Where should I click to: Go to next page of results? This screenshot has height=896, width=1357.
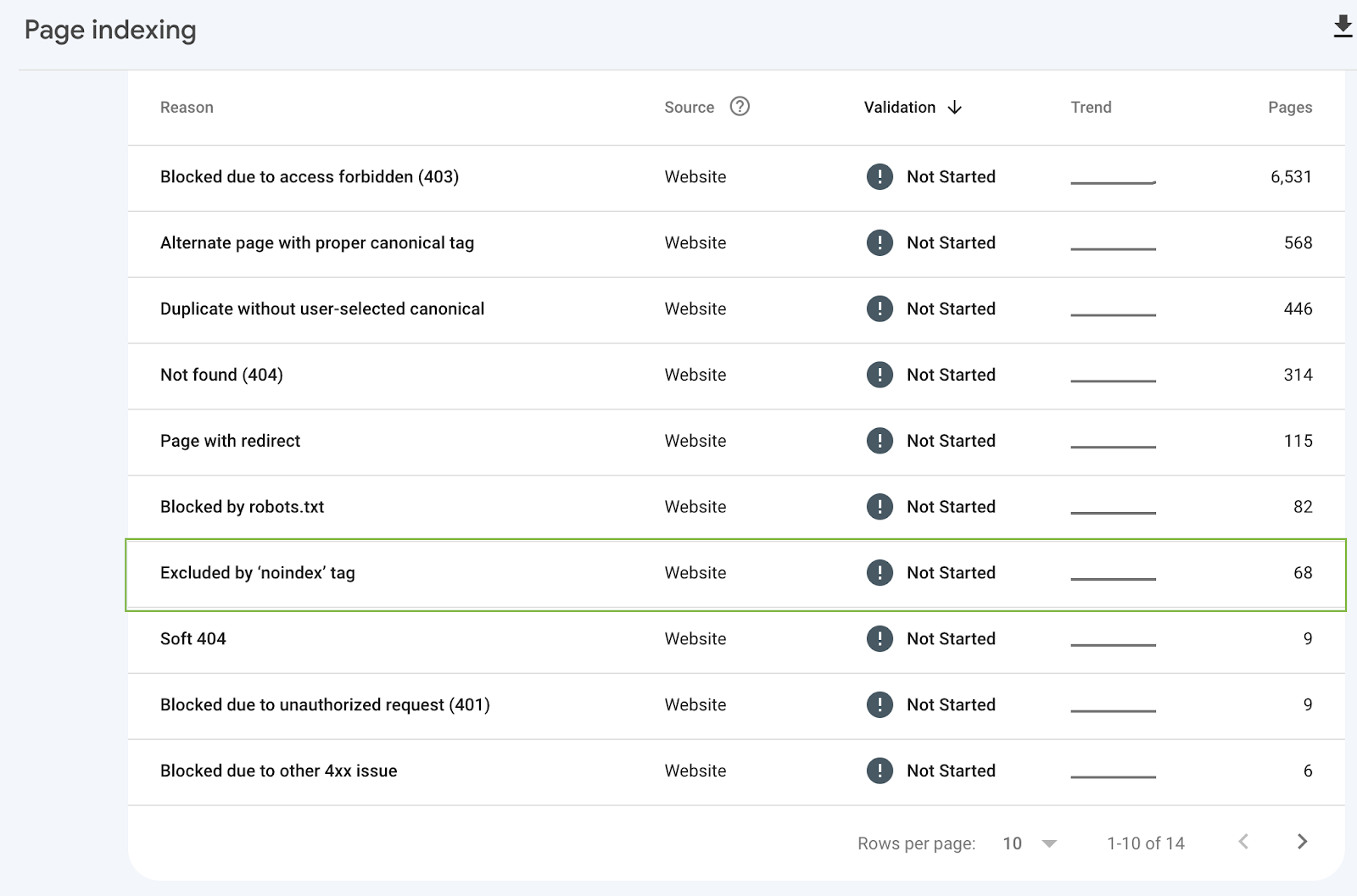[x=1302, y=842]
